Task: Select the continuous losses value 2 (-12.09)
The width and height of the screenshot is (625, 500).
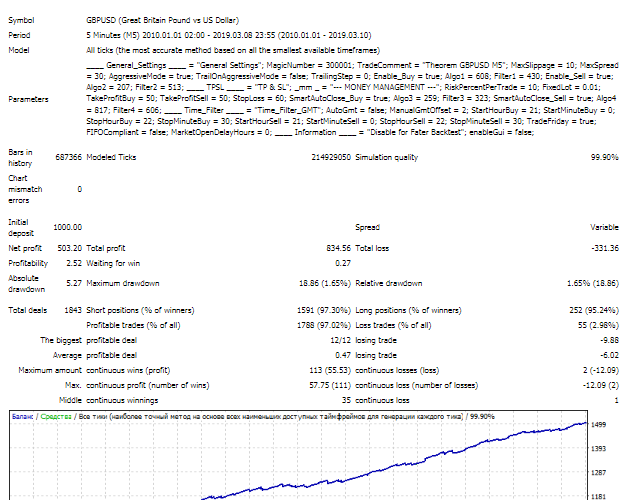Action: [601, 370]
